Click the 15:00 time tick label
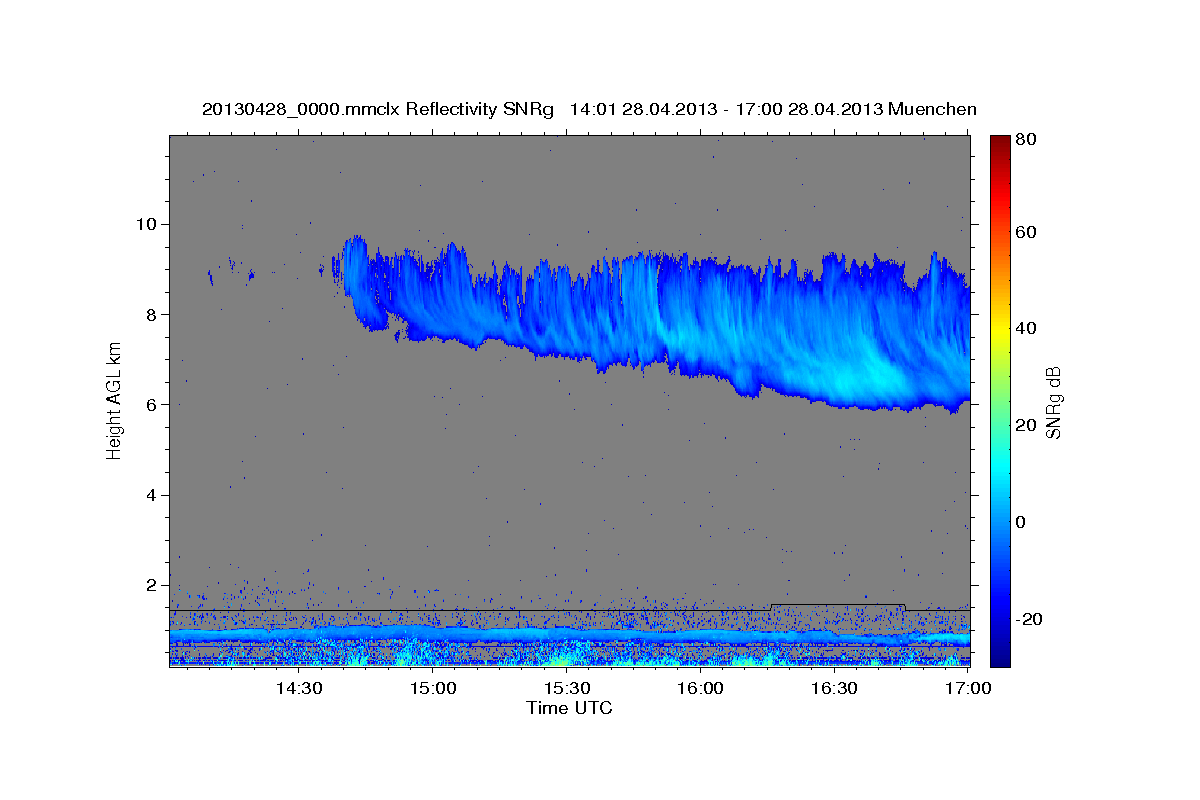Screen dimensions: 1200x800 pos(432,689)
